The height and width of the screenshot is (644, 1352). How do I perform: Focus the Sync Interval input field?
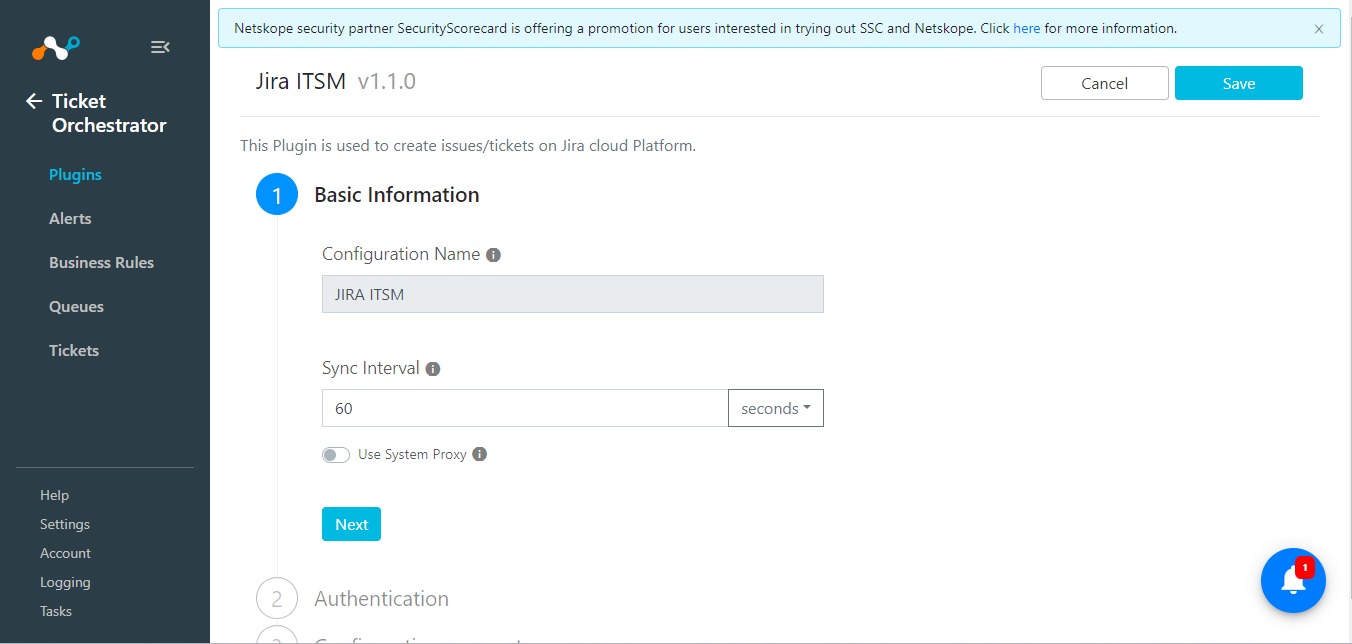pyautogui.click(x=525, y=408)
